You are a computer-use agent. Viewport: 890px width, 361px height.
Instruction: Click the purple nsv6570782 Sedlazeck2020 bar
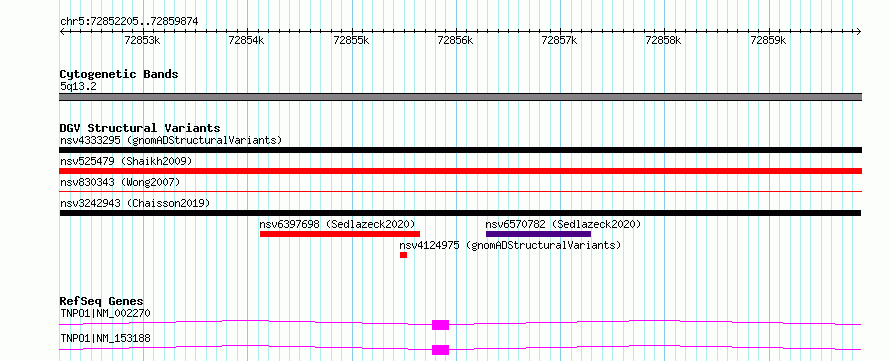(x=538, y=234)
